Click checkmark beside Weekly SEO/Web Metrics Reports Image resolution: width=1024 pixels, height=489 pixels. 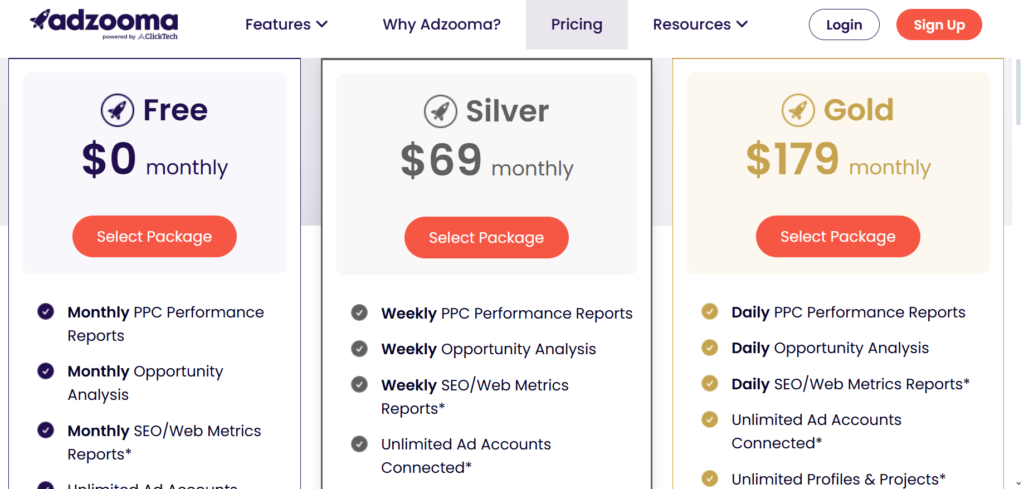[359, 385]
